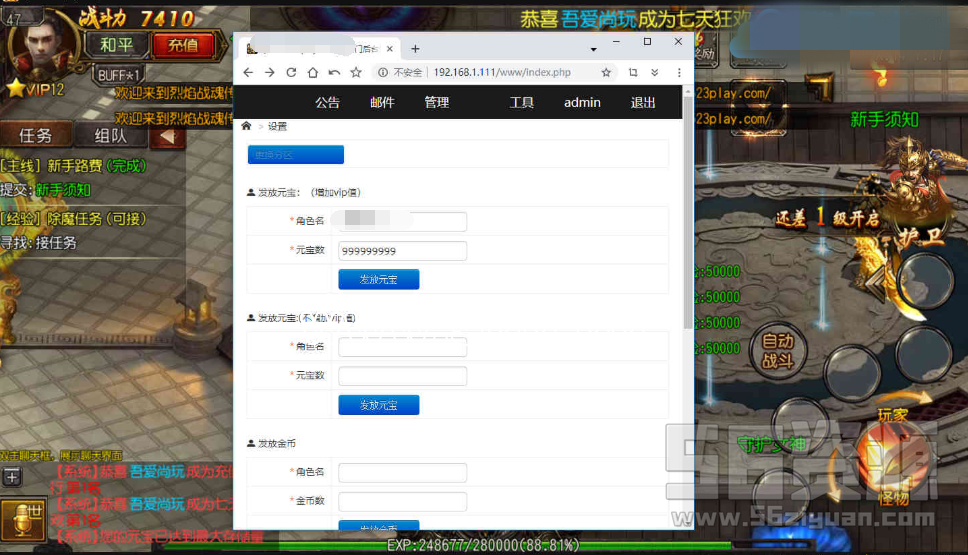
Task: Open the browser three-dot menu
Action: 679,73
